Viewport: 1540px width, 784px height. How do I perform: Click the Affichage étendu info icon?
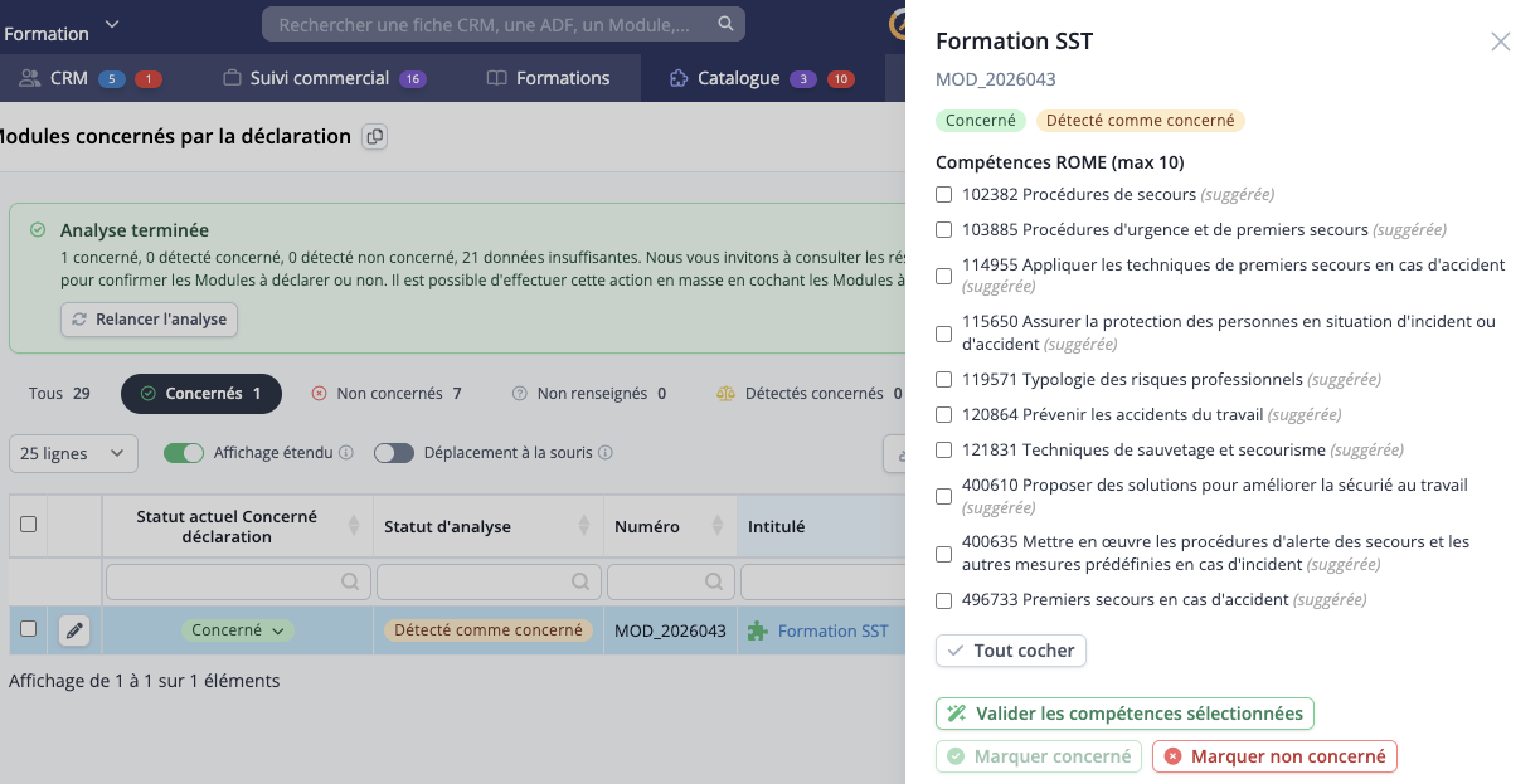[346, 452]
